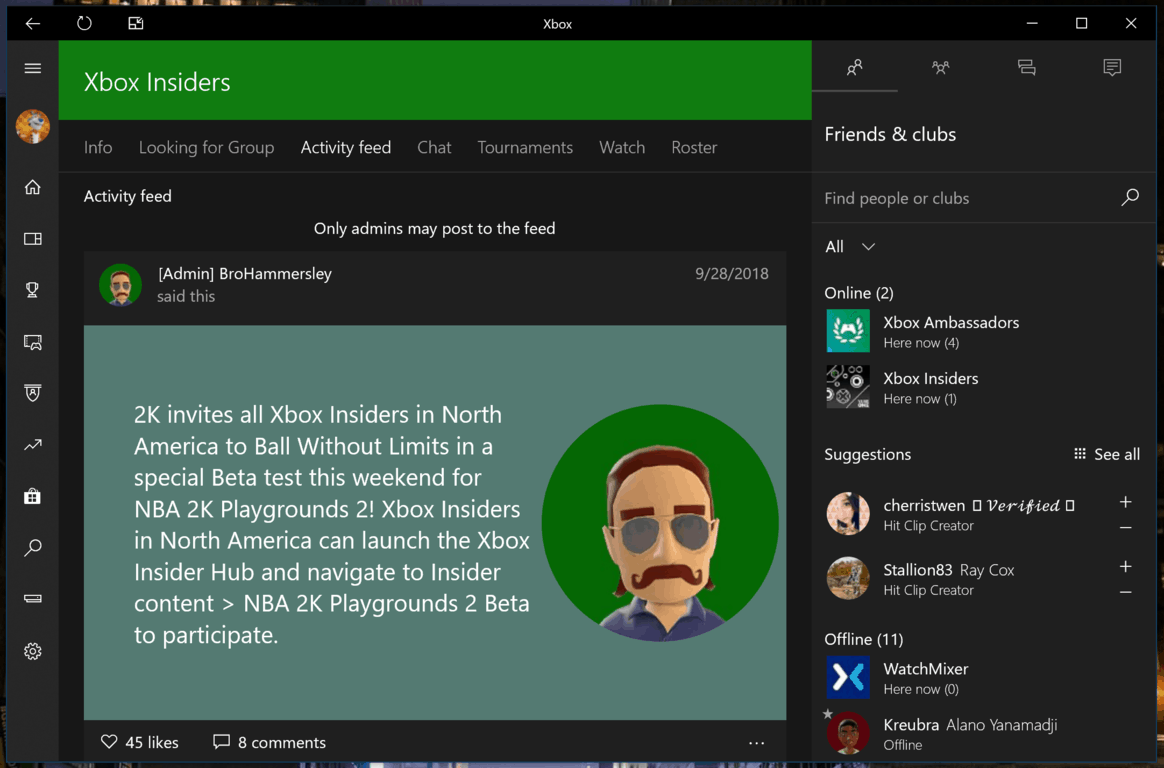Go to Home in the sidebar
The image size is (1164, 768).
click(x=33, y=187)
